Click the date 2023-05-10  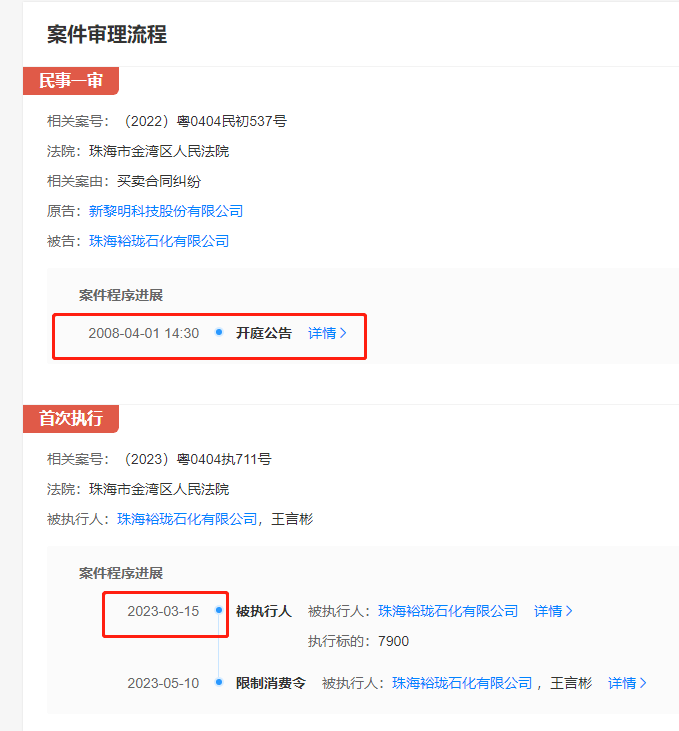[163, 683]
